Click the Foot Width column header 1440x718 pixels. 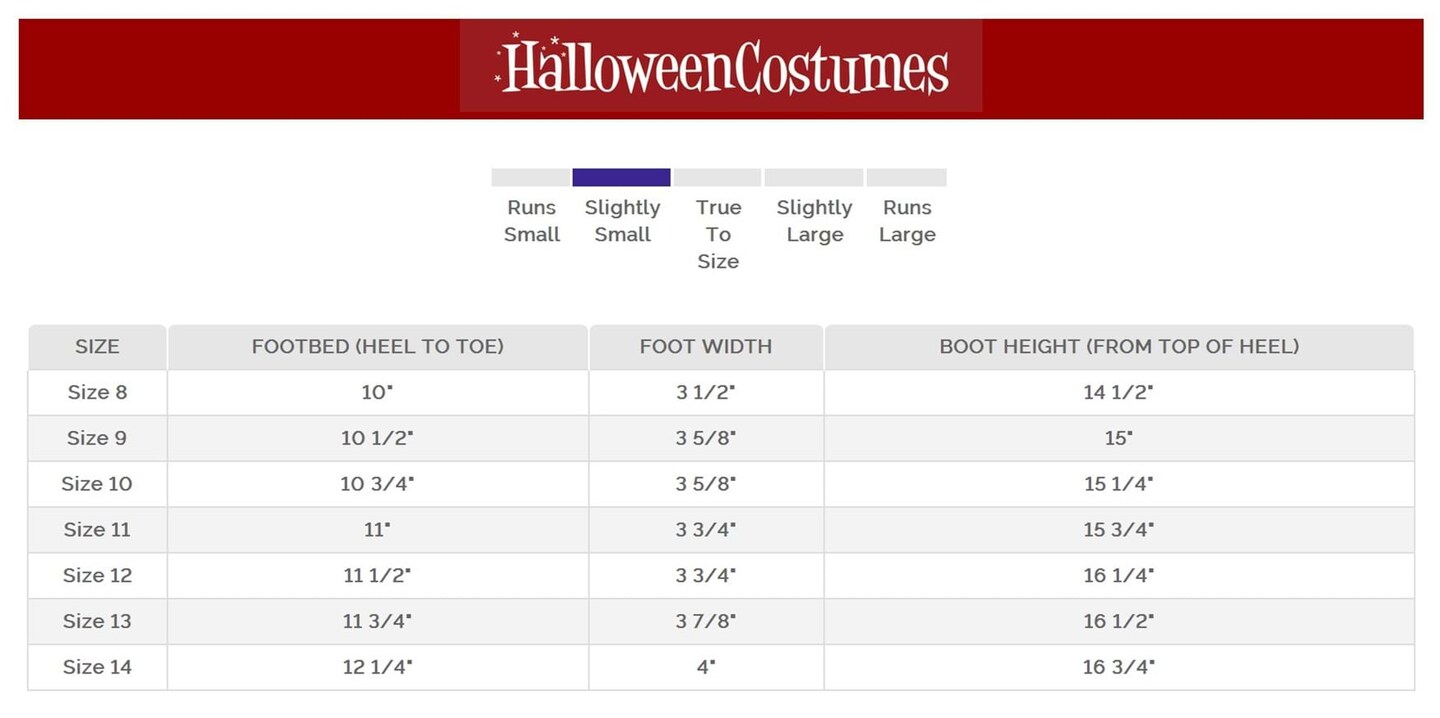[x=706, y=347]
